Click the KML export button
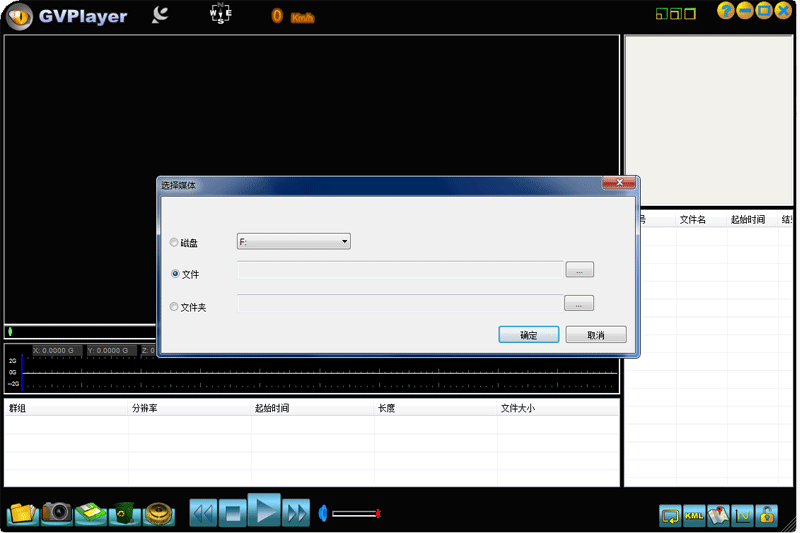This screenshot has width=800, height=533. pyautogui.click(x=694, y=515)
